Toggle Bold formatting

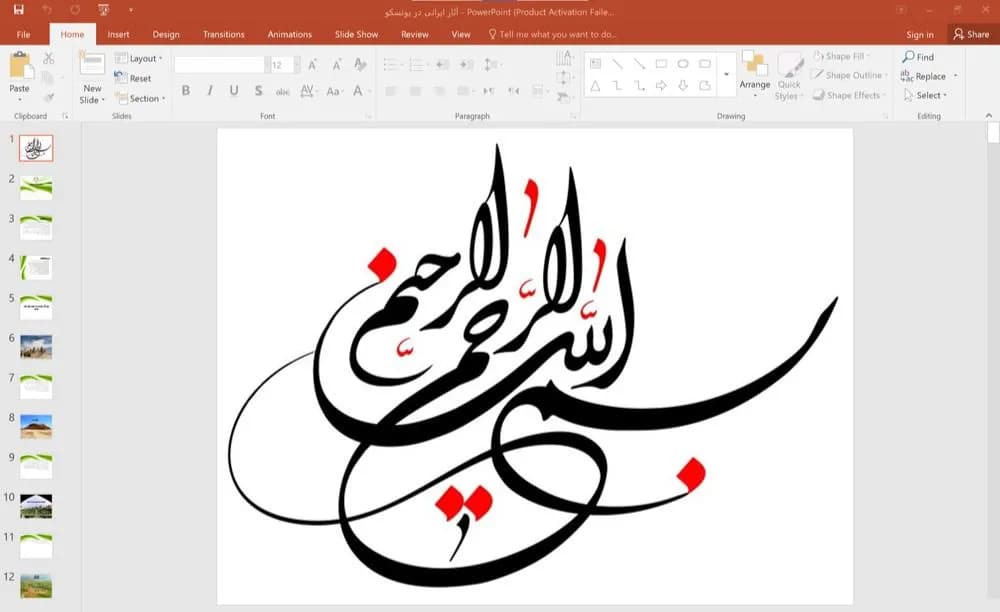pyautogui.click(x=186, y=91)
